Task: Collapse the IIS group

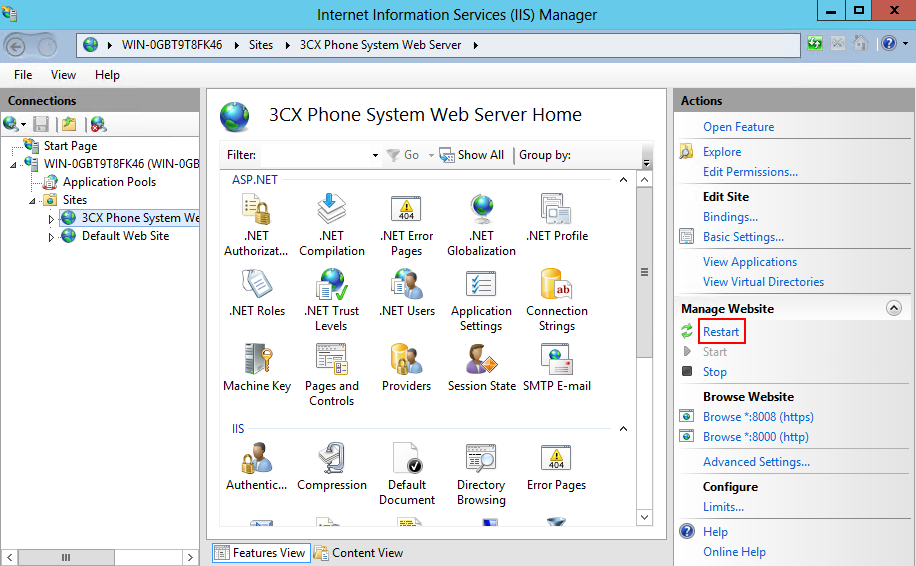Action: pos(623,429)
